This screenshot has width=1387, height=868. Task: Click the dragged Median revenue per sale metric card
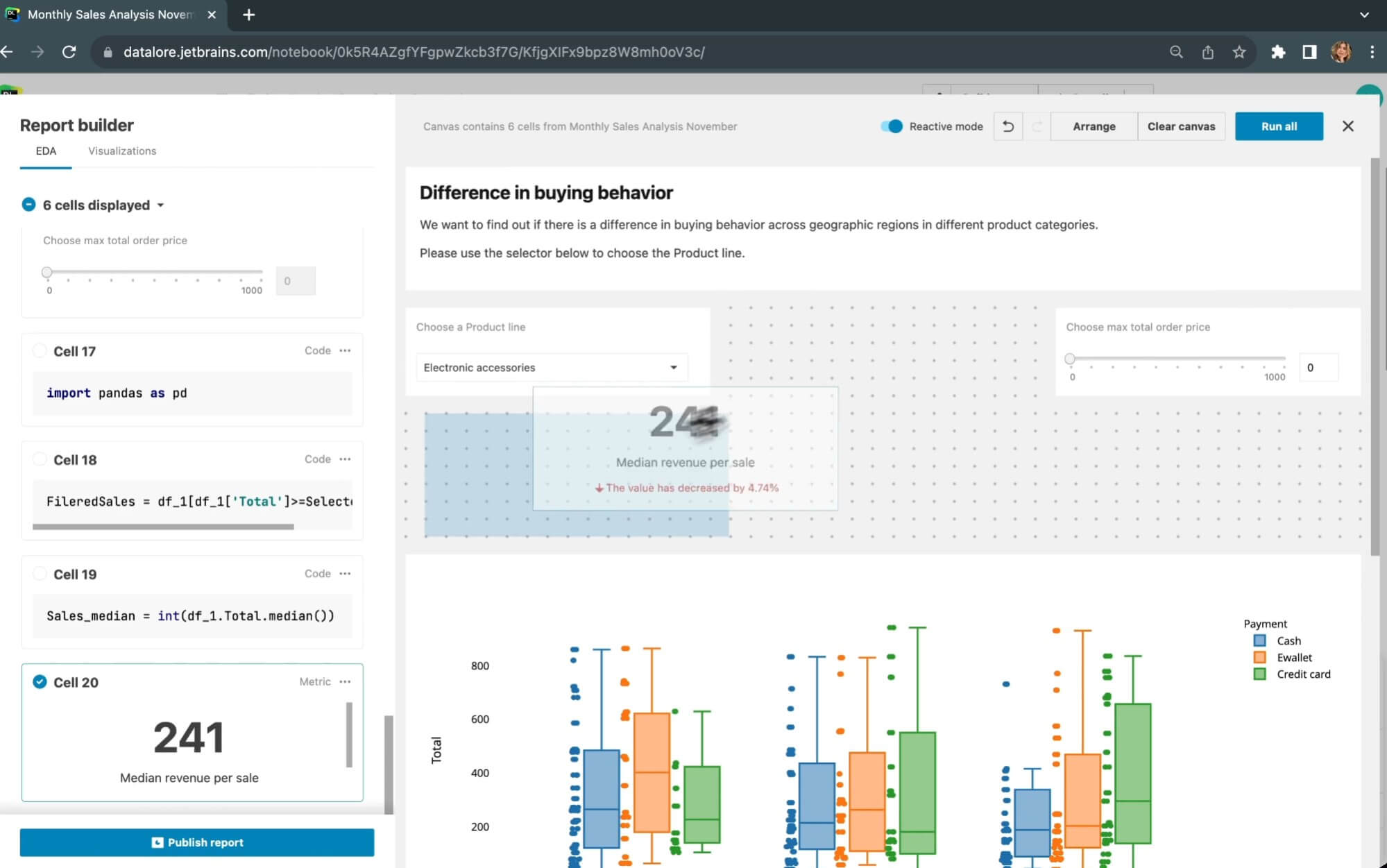686,448
